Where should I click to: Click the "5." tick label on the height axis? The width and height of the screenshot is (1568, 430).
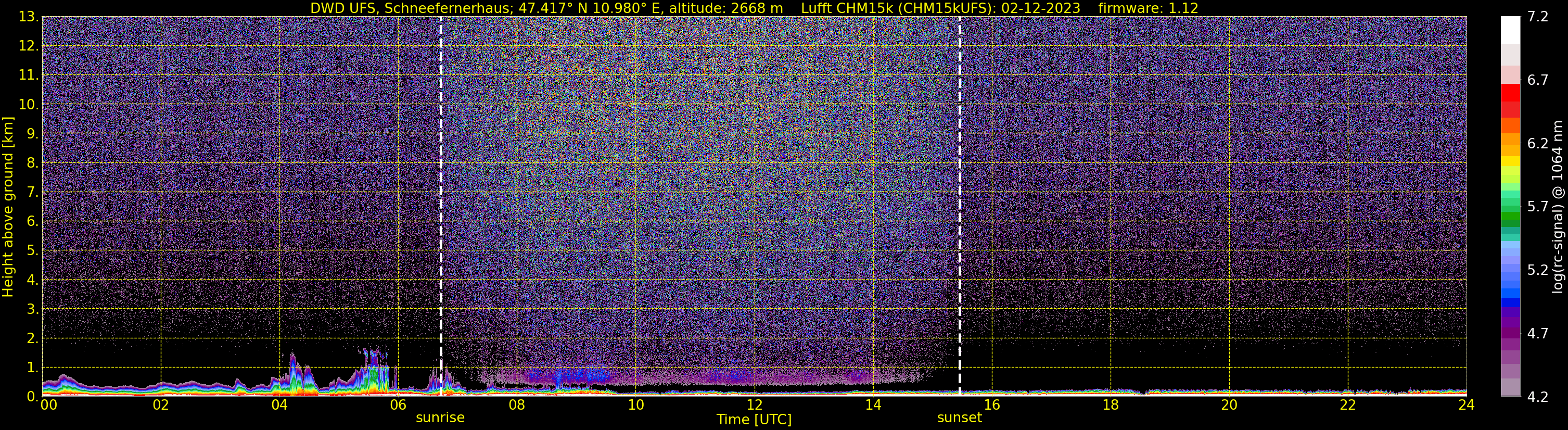click(x=32, y=251)
